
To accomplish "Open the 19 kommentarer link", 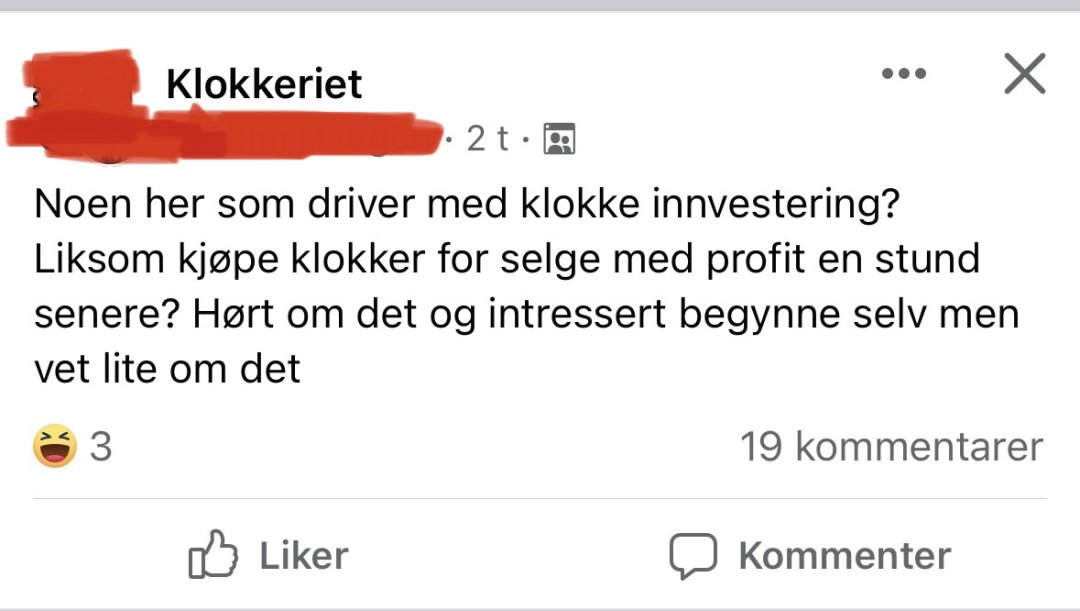I will point(891,446).
